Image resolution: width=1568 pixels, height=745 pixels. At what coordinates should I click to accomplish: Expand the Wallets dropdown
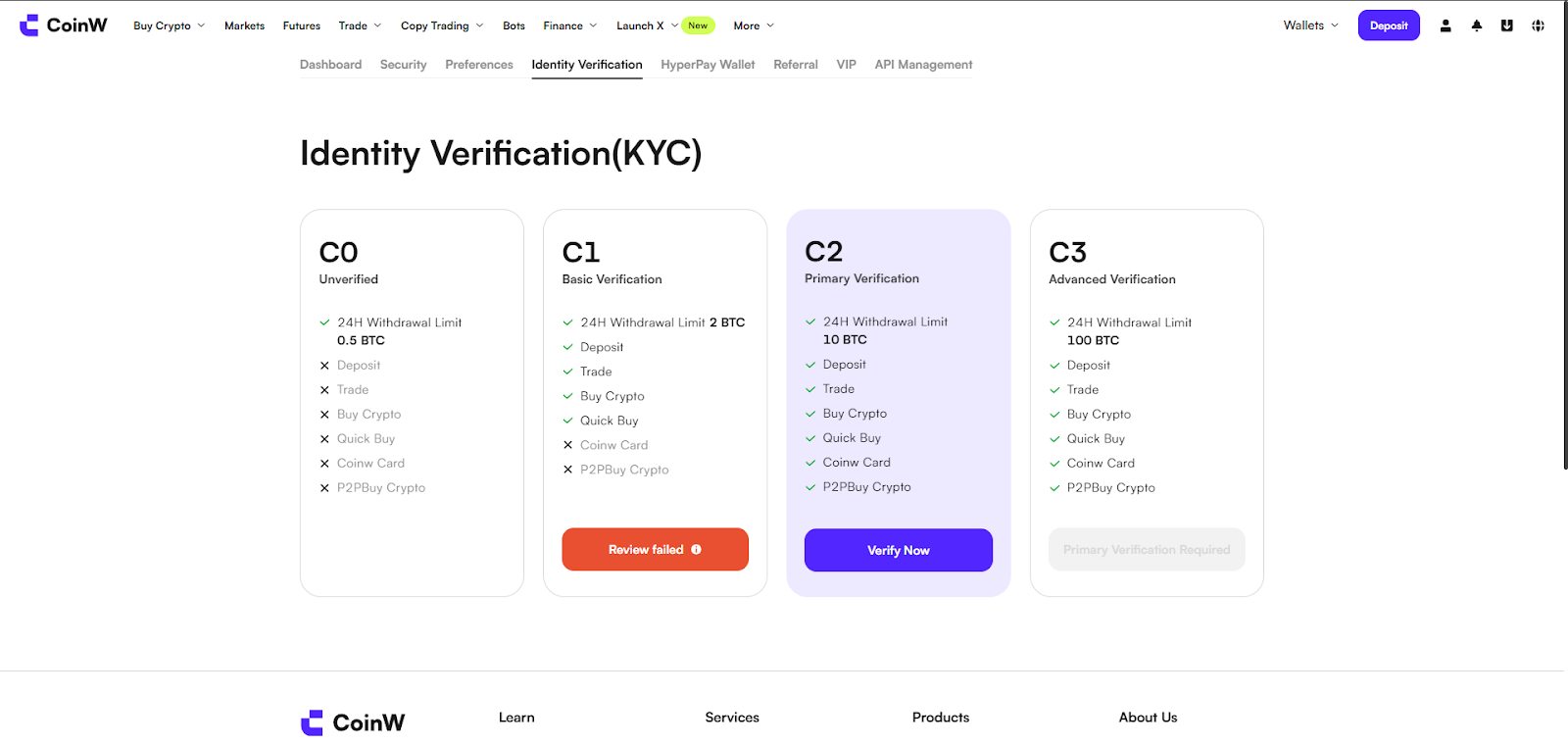click(1311, 25)
